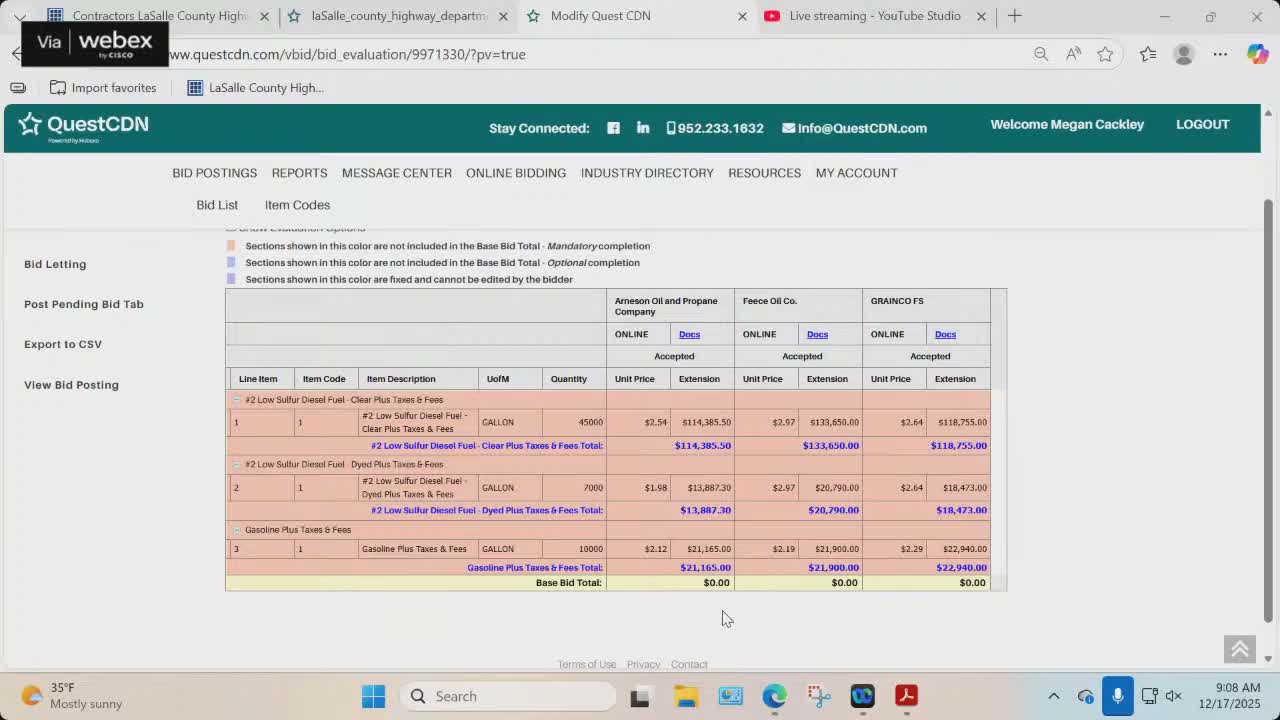Screen dimensions: 1280x720
Task: Add this page to favorites star icon
Action: (1105, 54)
